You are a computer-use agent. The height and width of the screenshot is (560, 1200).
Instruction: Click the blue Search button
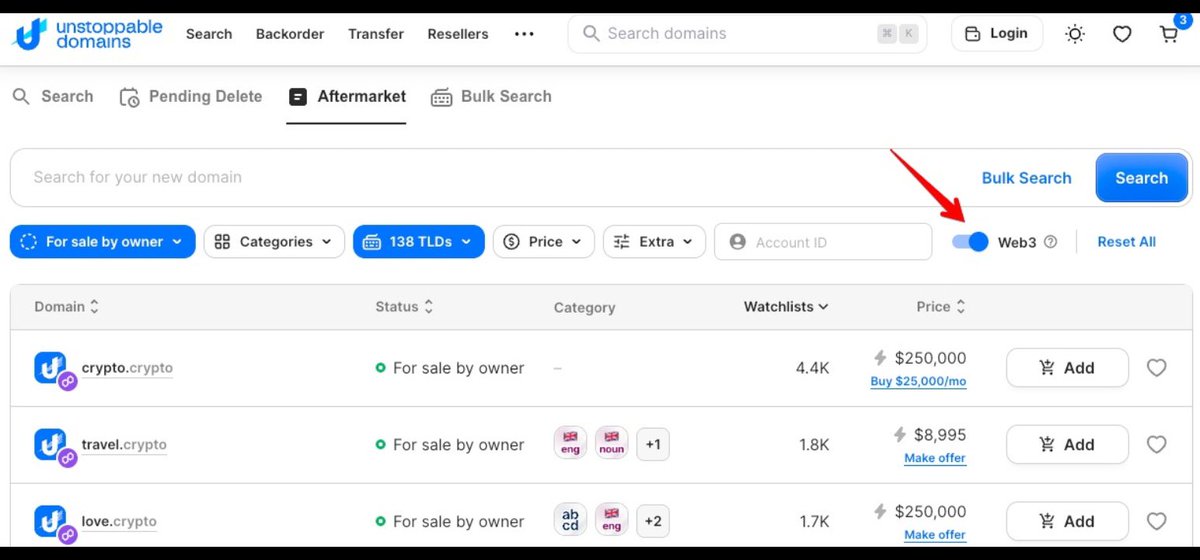click(1142, 178)
